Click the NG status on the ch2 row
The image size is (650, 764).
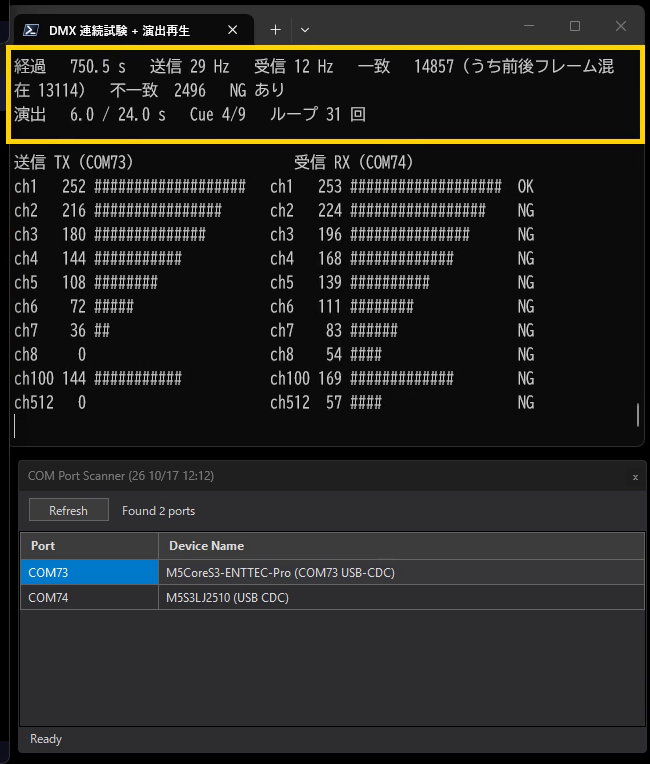526,210
